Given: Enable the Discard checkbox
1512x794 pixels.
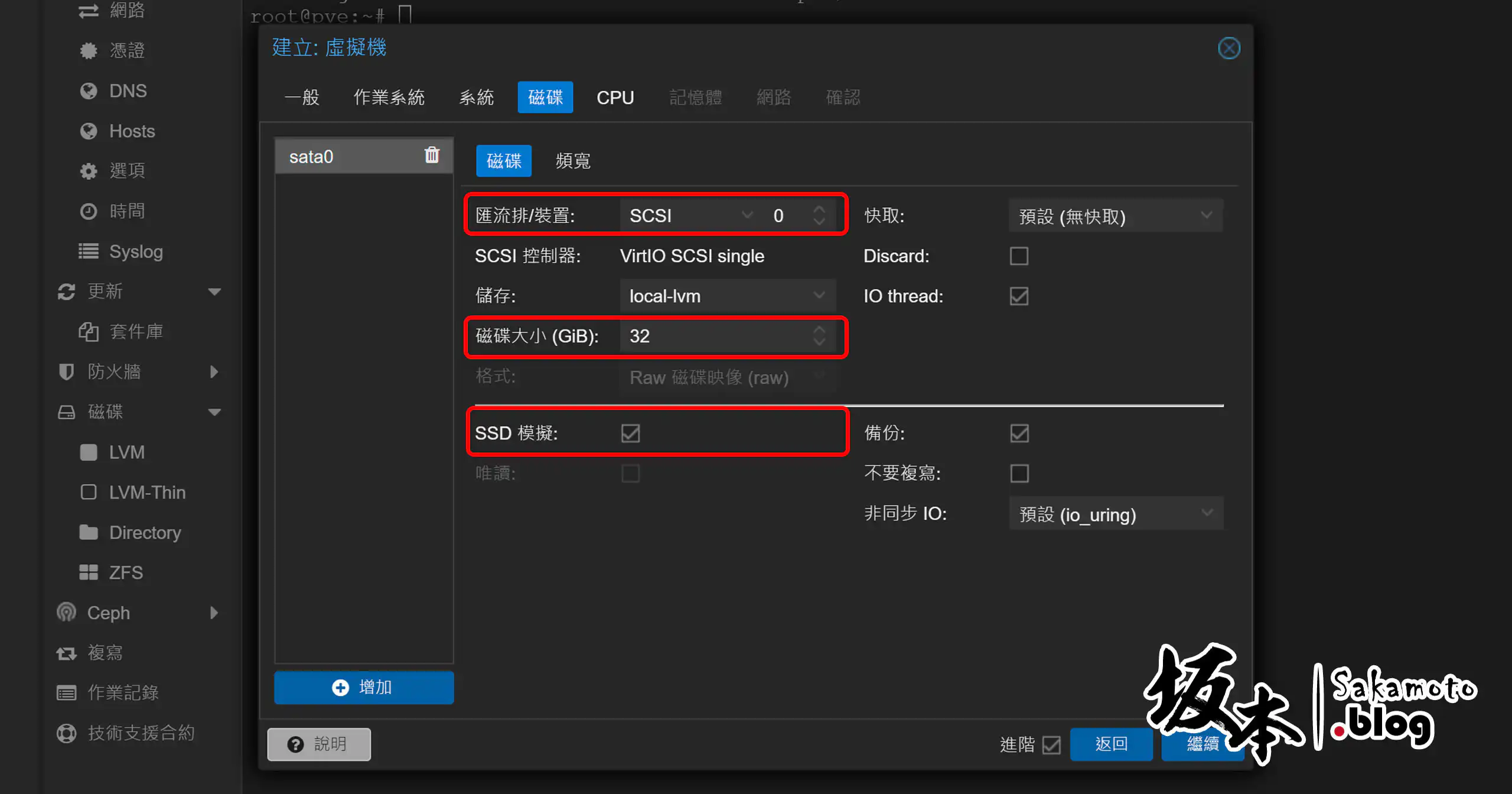Looking at the screenshot, I should pos(1019,256).
